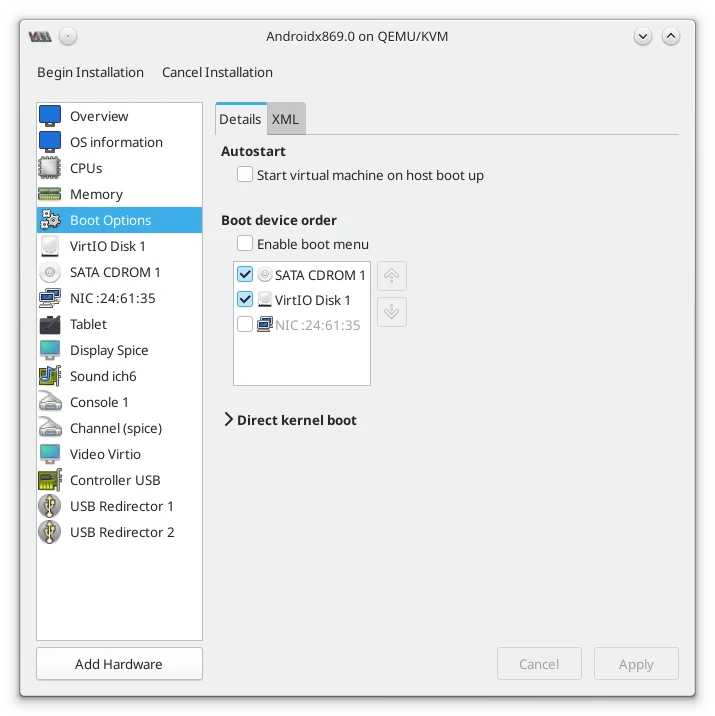Tick the Enable boot menu checkbox

245,243
